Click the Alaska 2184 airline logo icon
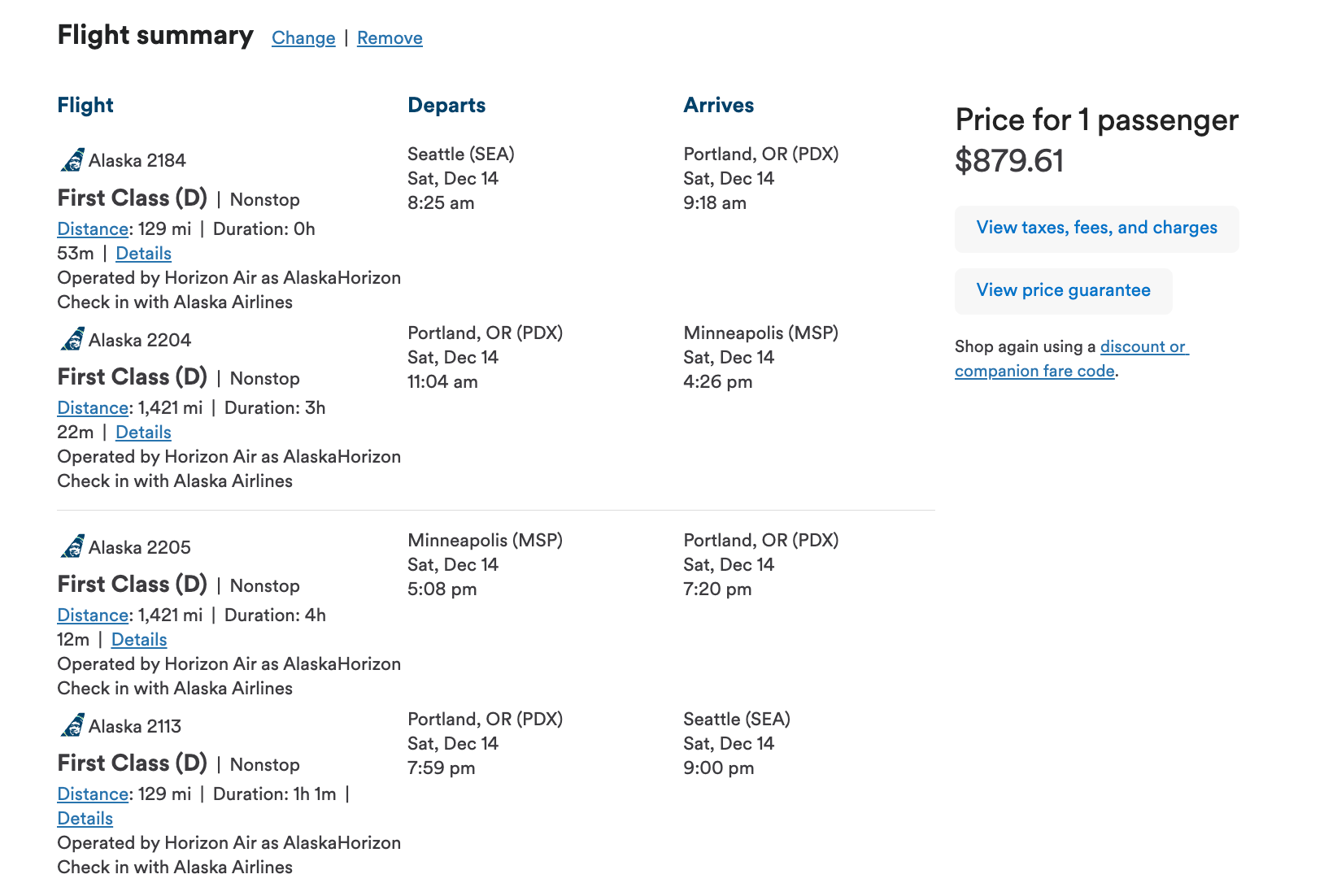1337x896 pixels. 72,160
